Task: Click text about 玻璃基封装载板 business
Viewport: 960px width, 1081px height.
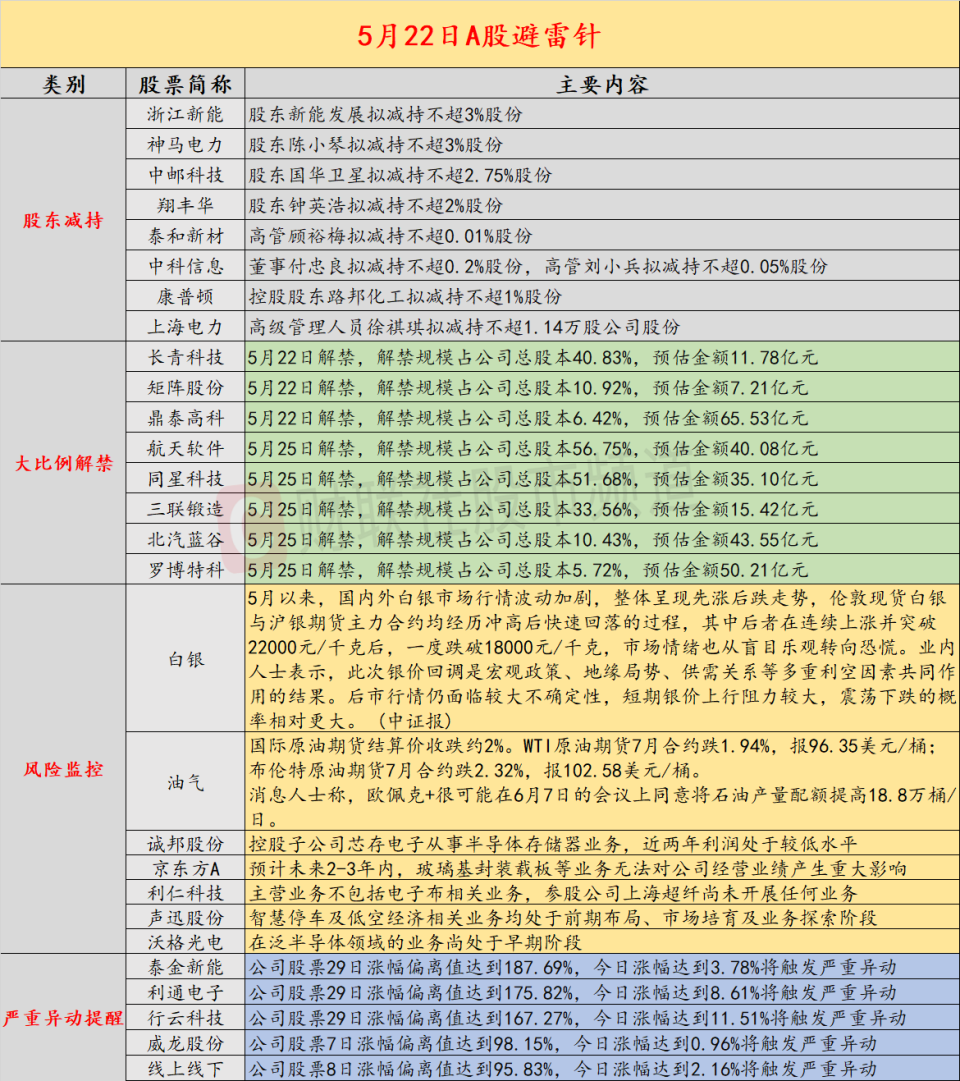Action: [577, 869]
